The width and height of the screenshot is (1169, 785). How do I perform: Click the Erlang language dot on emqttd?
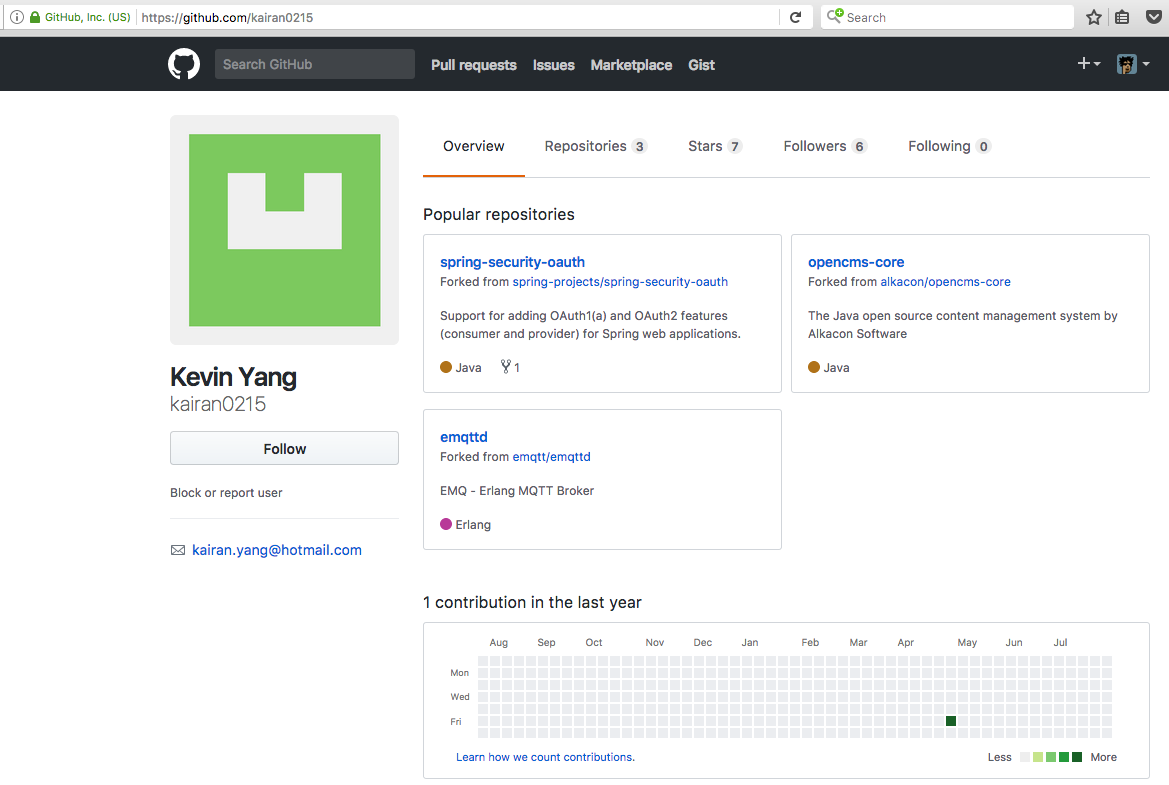446,524
